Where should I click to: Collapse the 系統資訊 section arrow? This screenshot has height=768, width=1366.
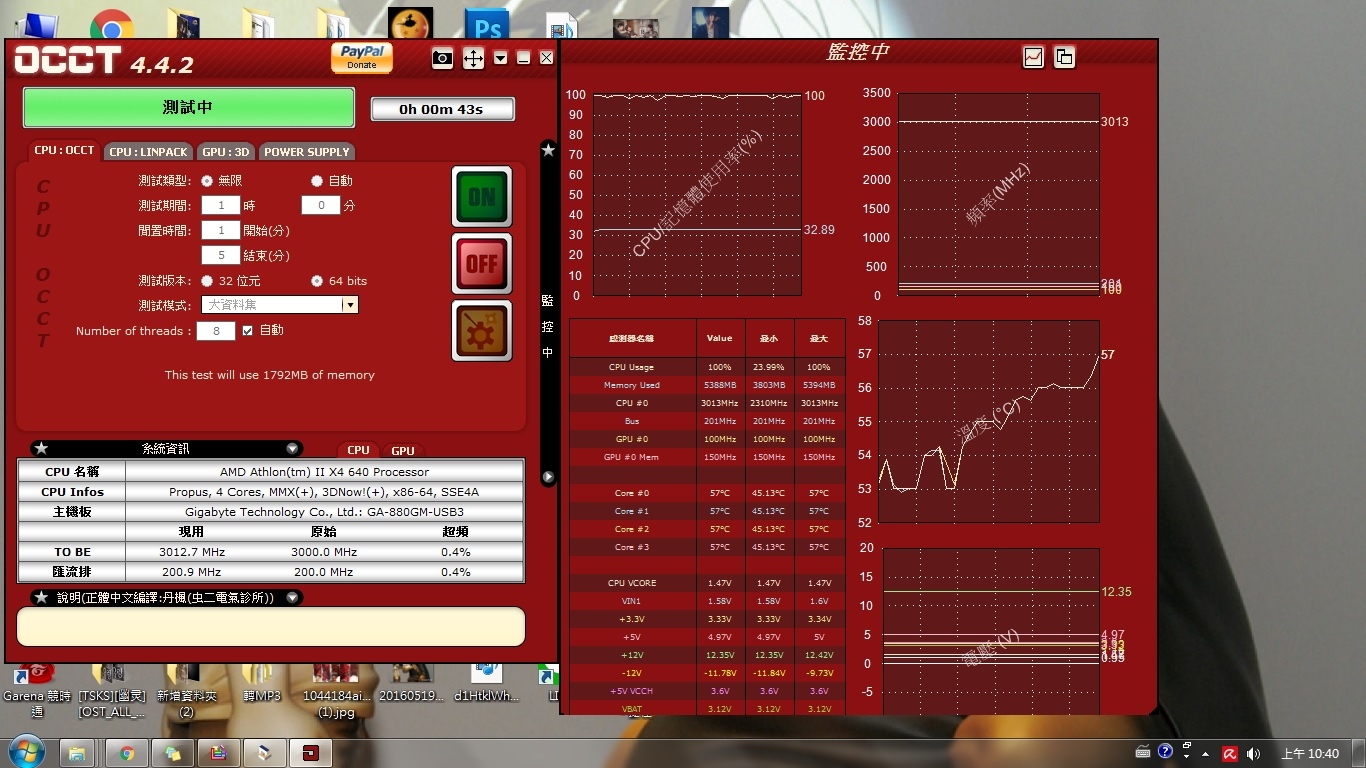click(292, 449)
